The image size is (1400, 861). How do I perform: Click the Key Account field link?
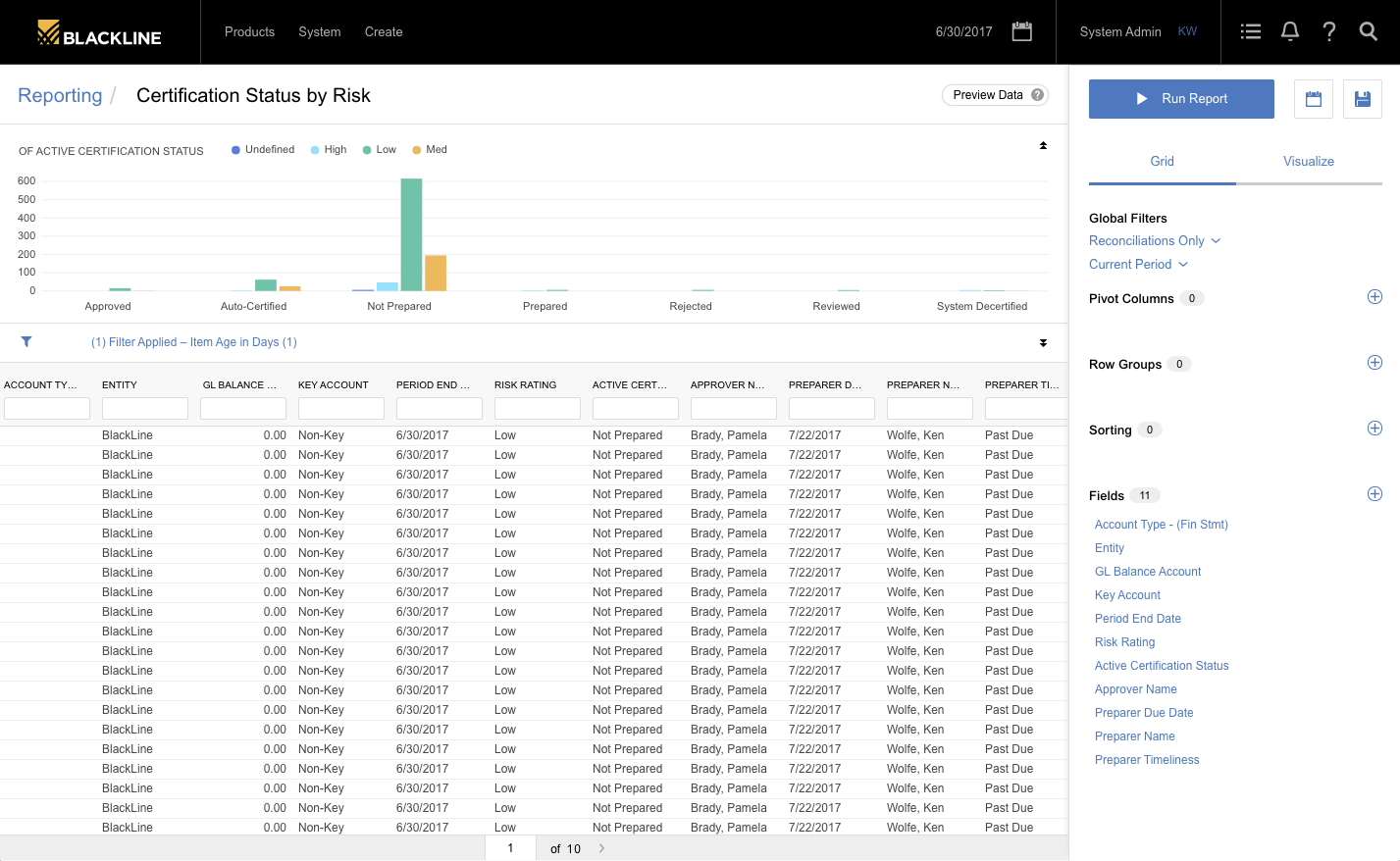click(1127, 595)
